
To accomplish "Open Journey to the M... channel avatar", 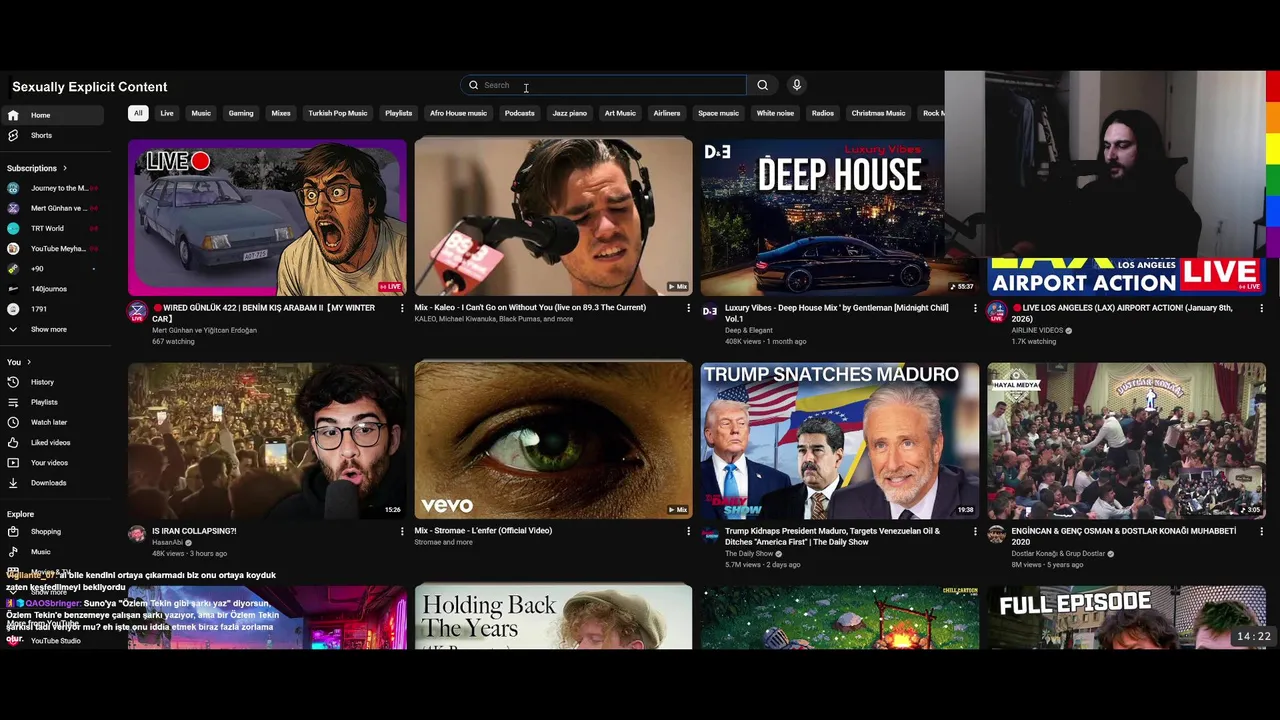I will pyautogui.click(x=13, y=188).
